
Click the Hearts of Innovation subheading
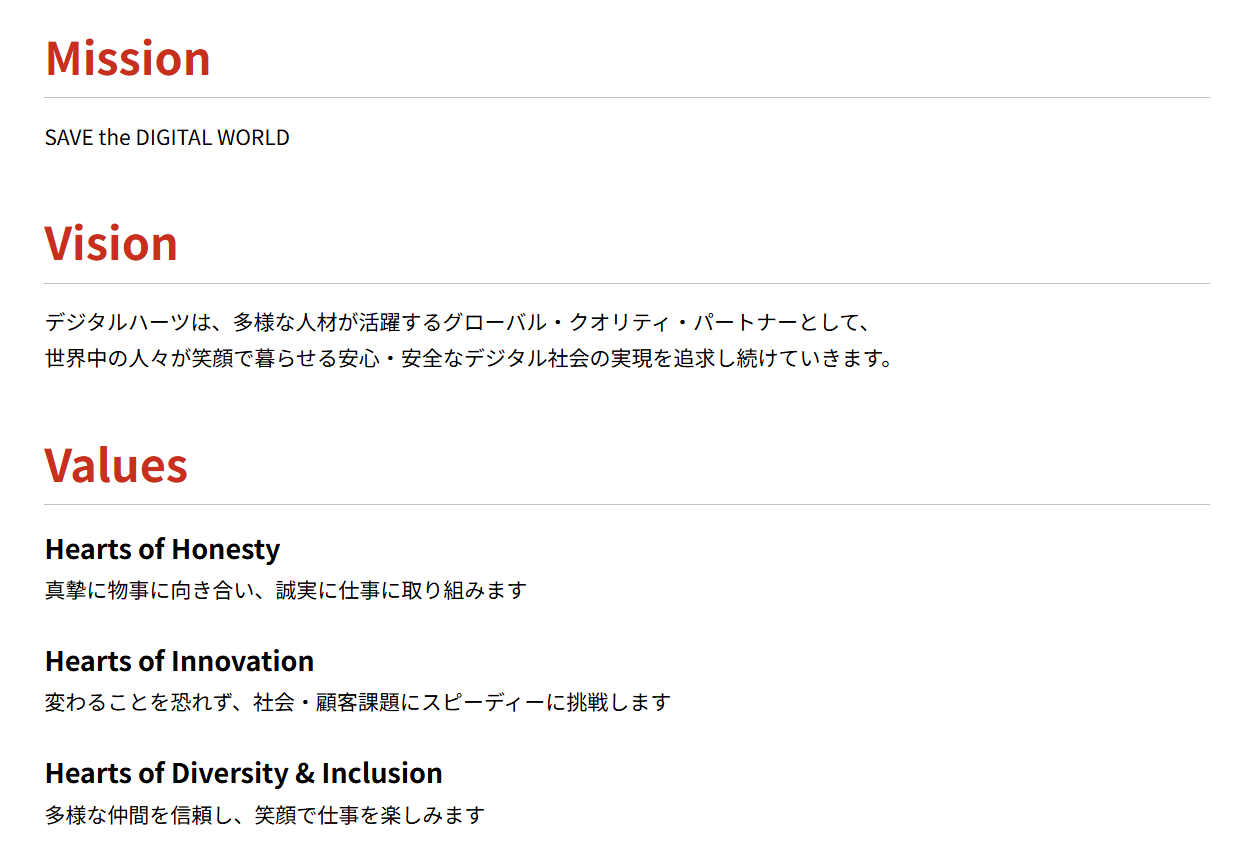(x=180, y=661)
